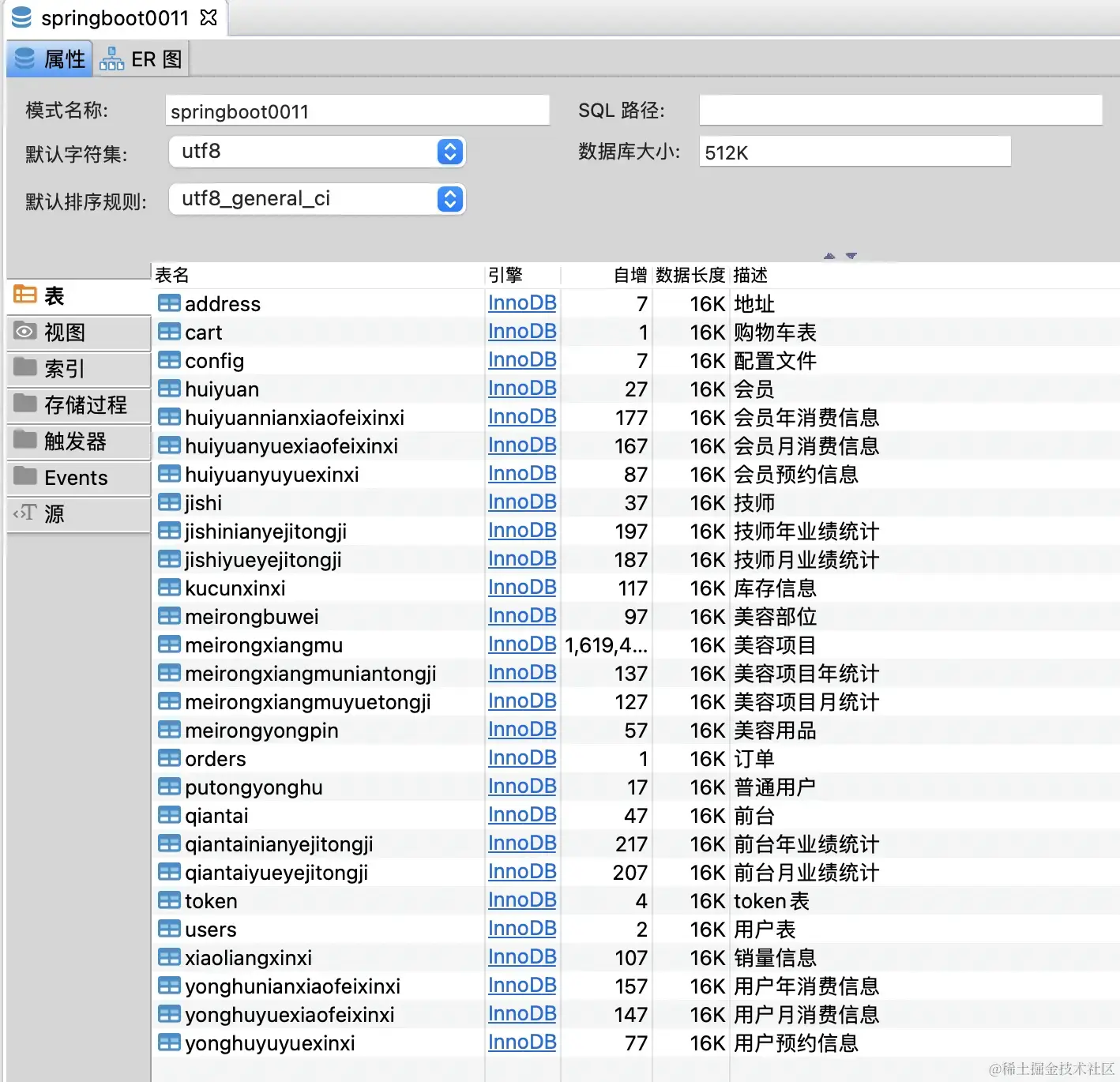
Task: Click the SQL 路径 input field
Action: pyautogui.click(x=900, y=111)
